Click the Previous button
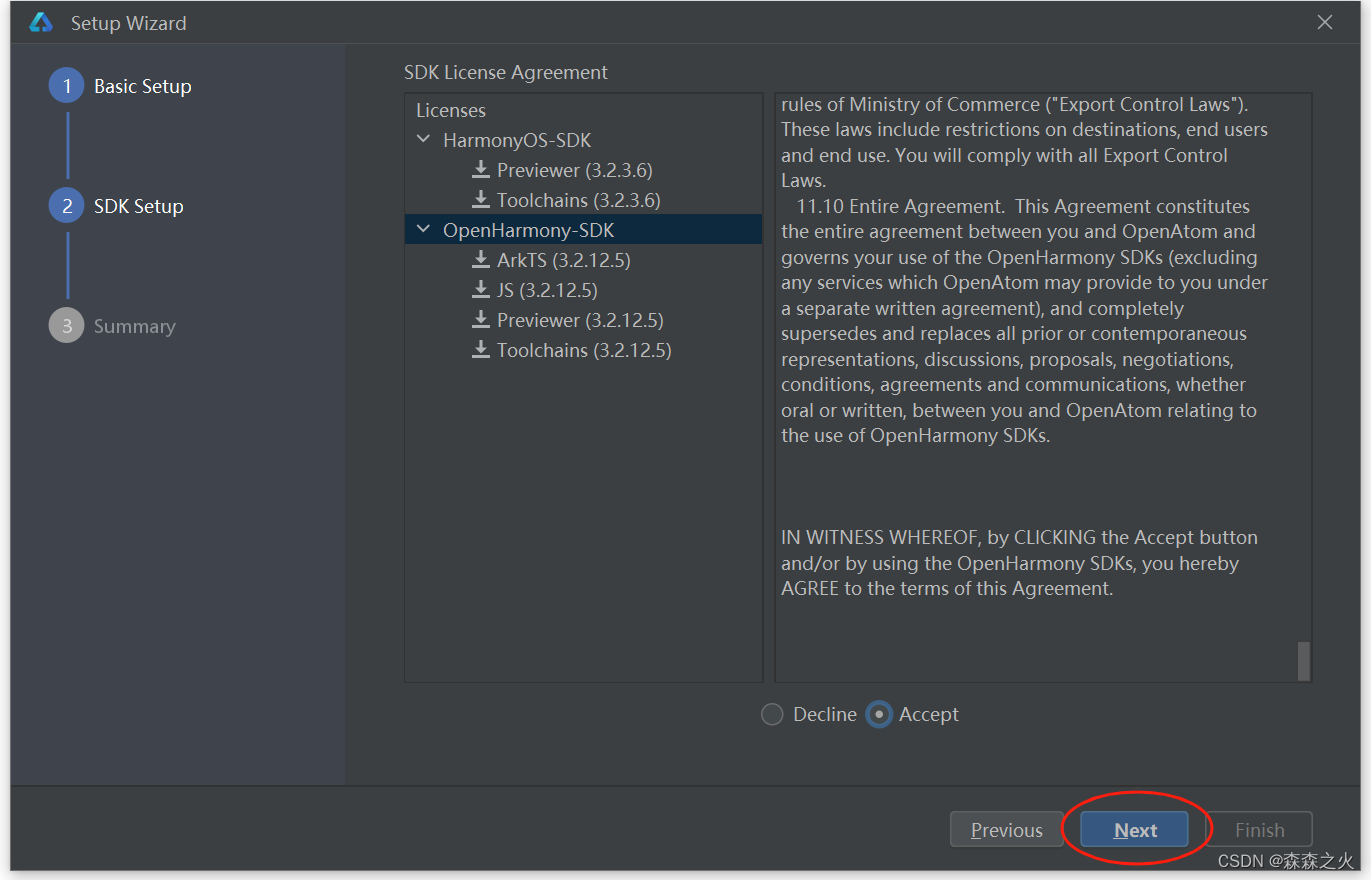This screenshot has width=1371, height=880. tap(1007, 830)
